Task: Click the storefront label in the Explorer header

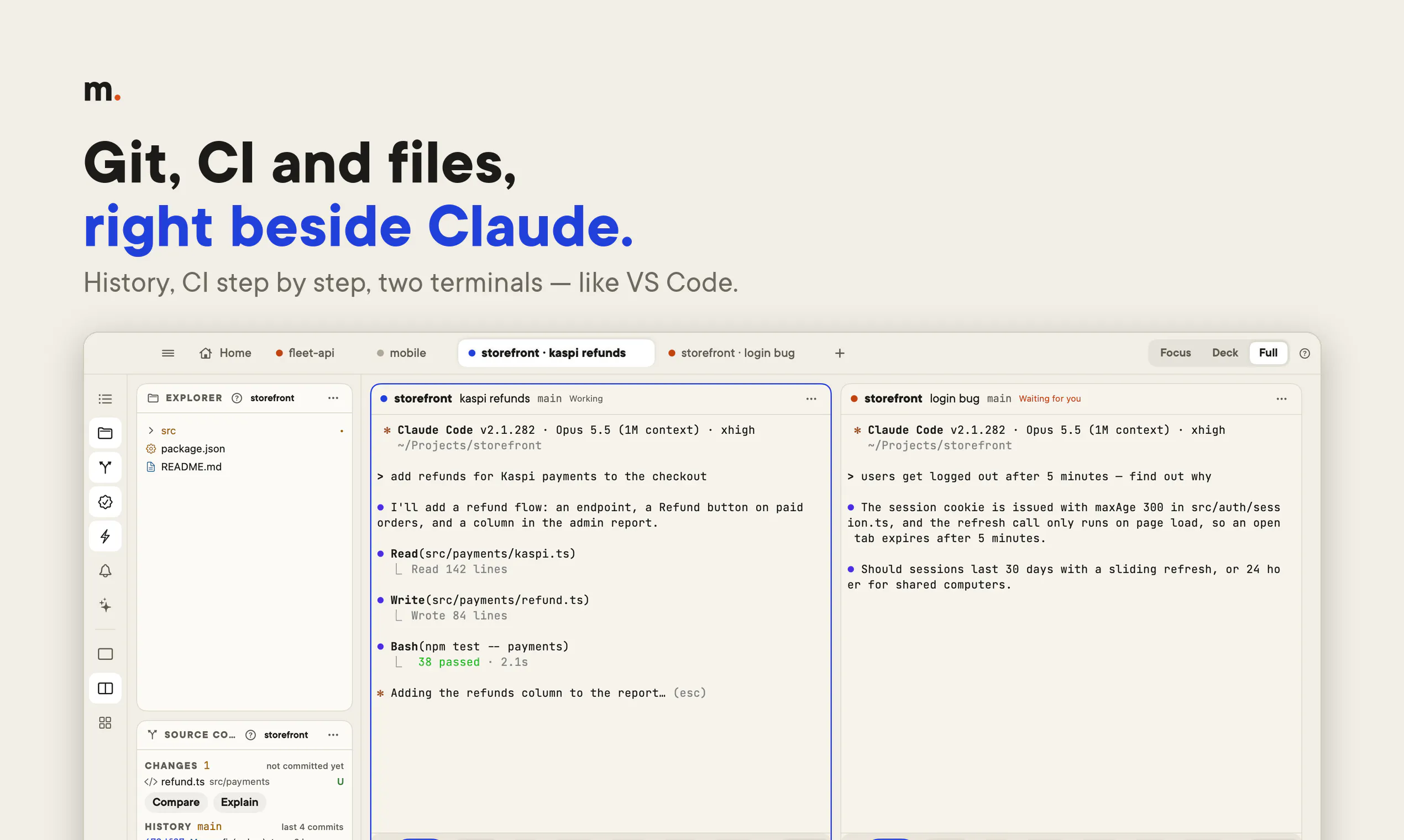Action: tap(273, 398)
